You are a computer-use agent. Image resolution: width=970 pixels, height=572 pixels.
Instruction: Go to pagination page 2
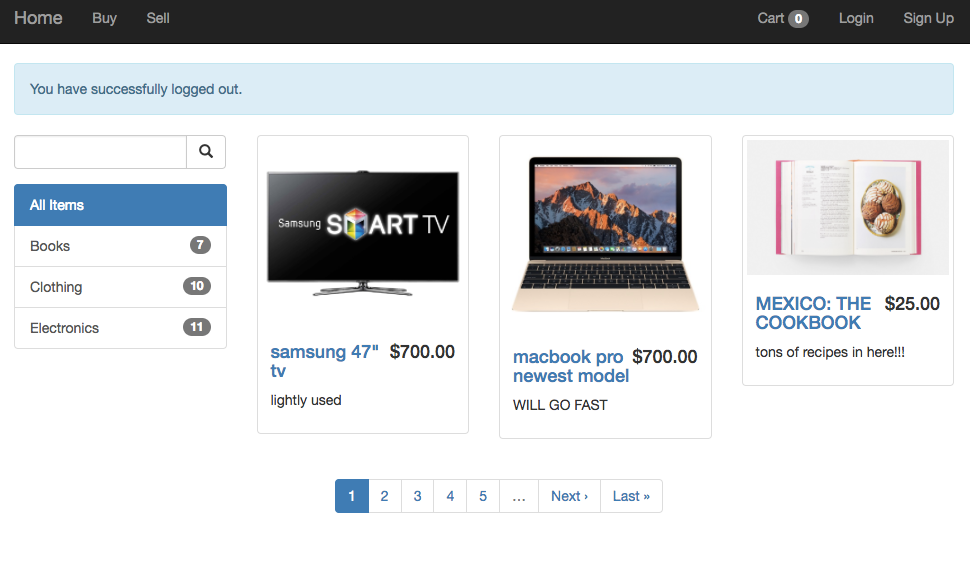(385, 496)
